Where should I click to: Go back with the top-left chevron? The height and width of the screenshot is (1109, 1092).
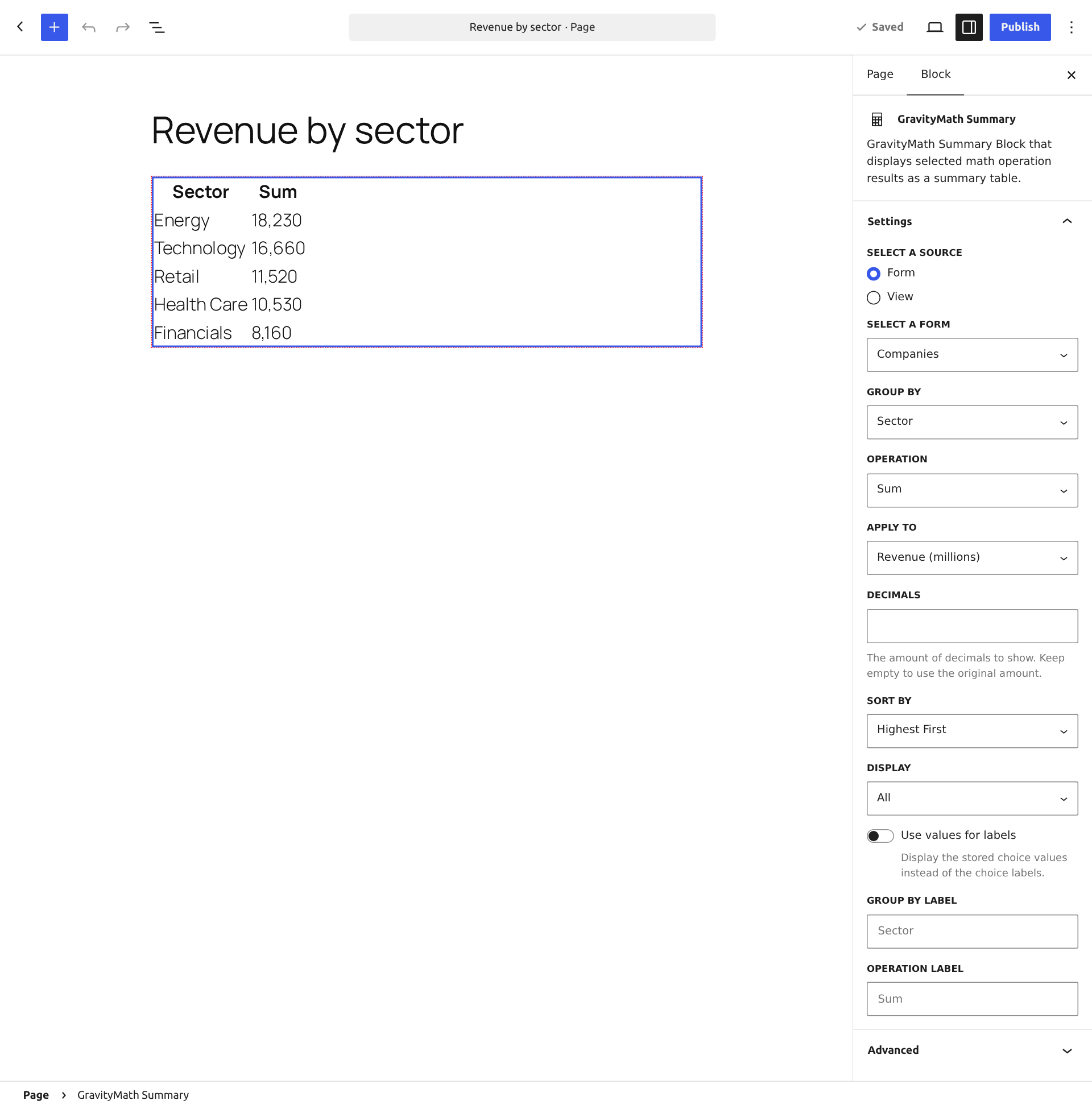pos(20,27)
